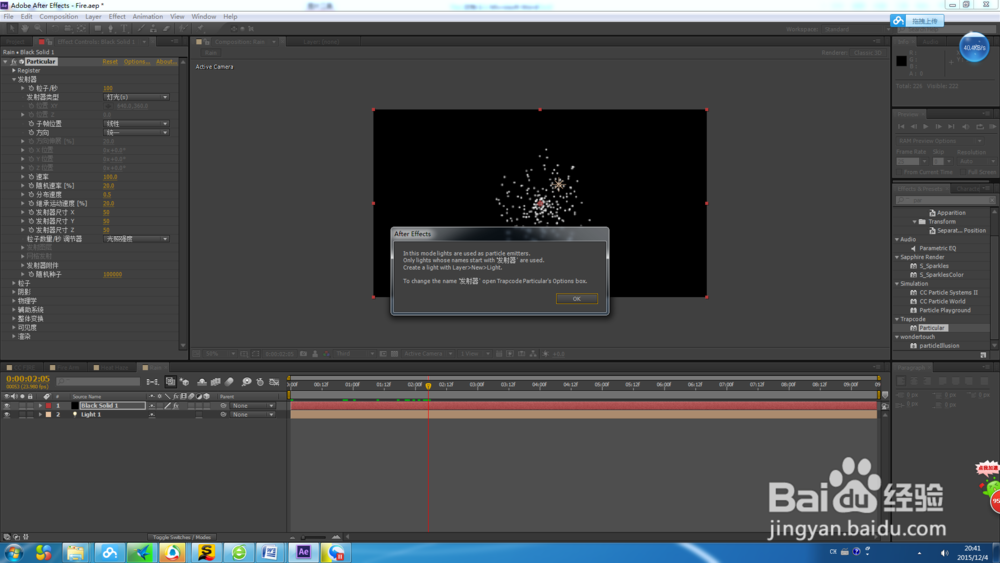Jump to last frame in Preview
Screen dimensions: 1000x563
[x=951, y=127]
